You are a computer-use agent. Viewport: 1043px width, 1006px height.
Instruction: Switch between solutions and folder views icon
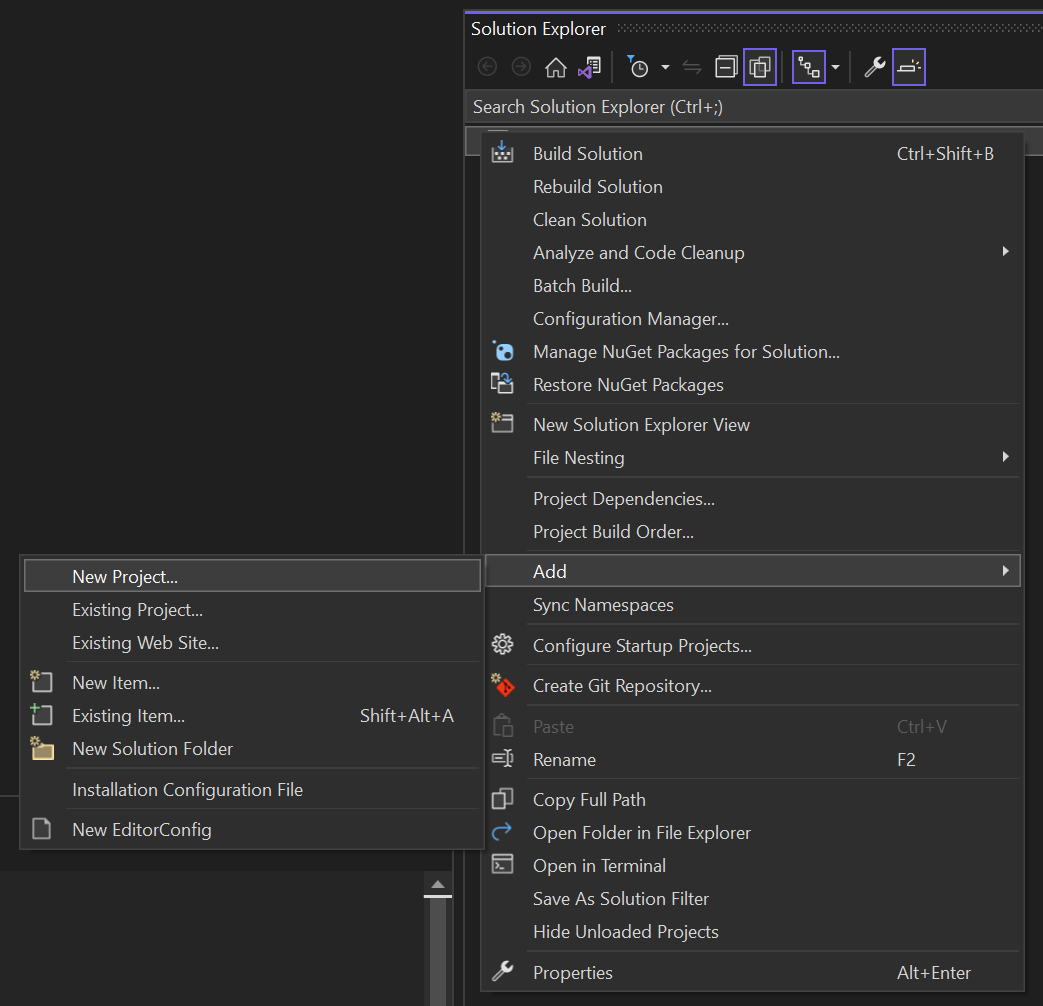point(590,67)
